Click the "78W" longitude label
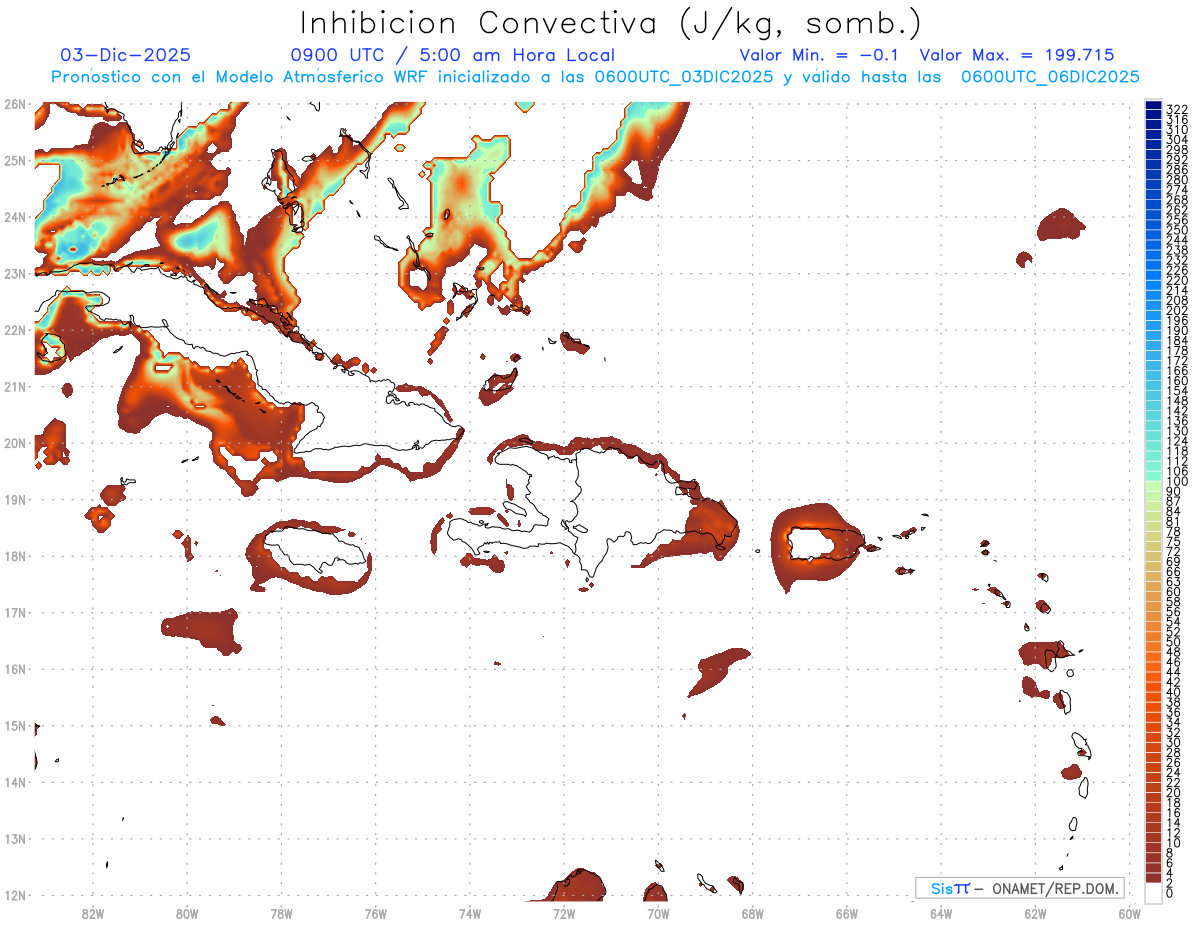 pyautogui.click(x=281, y=913)
